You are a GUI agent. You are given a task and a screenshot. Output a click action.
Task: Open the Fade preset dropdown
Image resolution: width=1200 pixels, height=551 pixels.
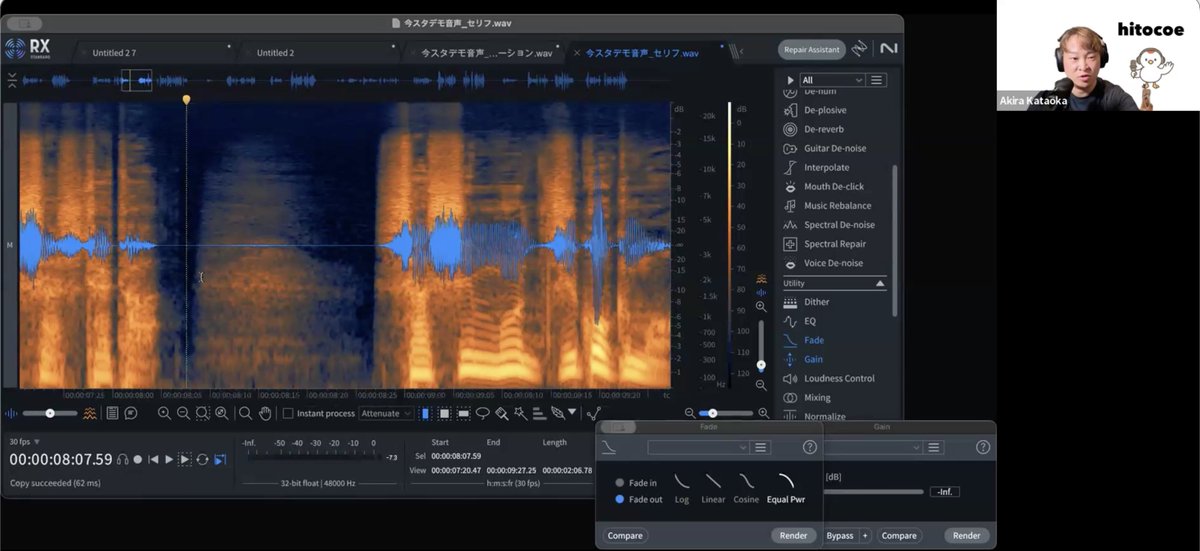point(698,447)
